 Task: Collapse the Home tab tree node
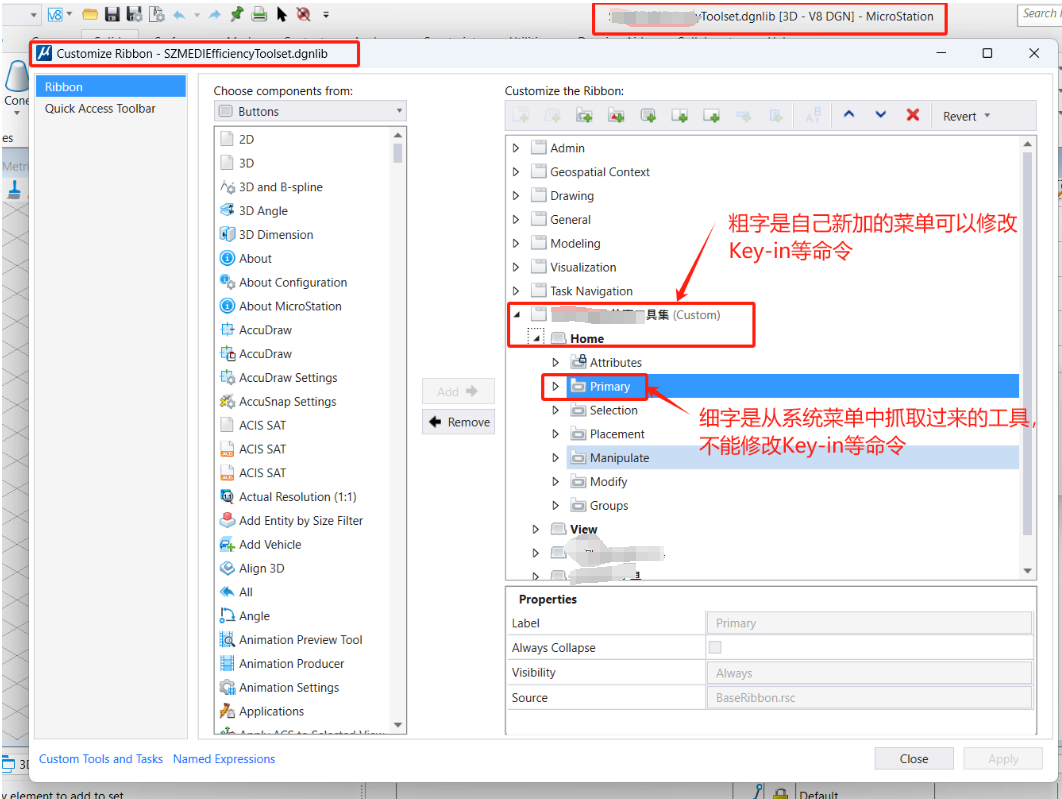536,338
